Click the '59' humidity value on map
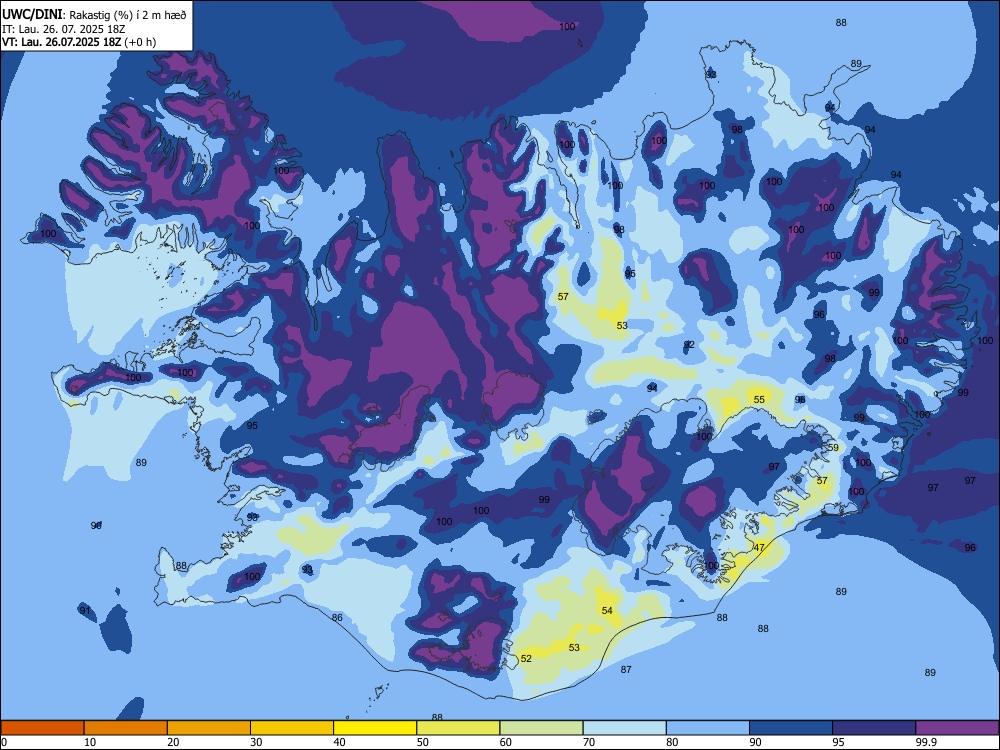Image resolution: width=1000 pixels, height=750 pixels. (x=833, y=448)
